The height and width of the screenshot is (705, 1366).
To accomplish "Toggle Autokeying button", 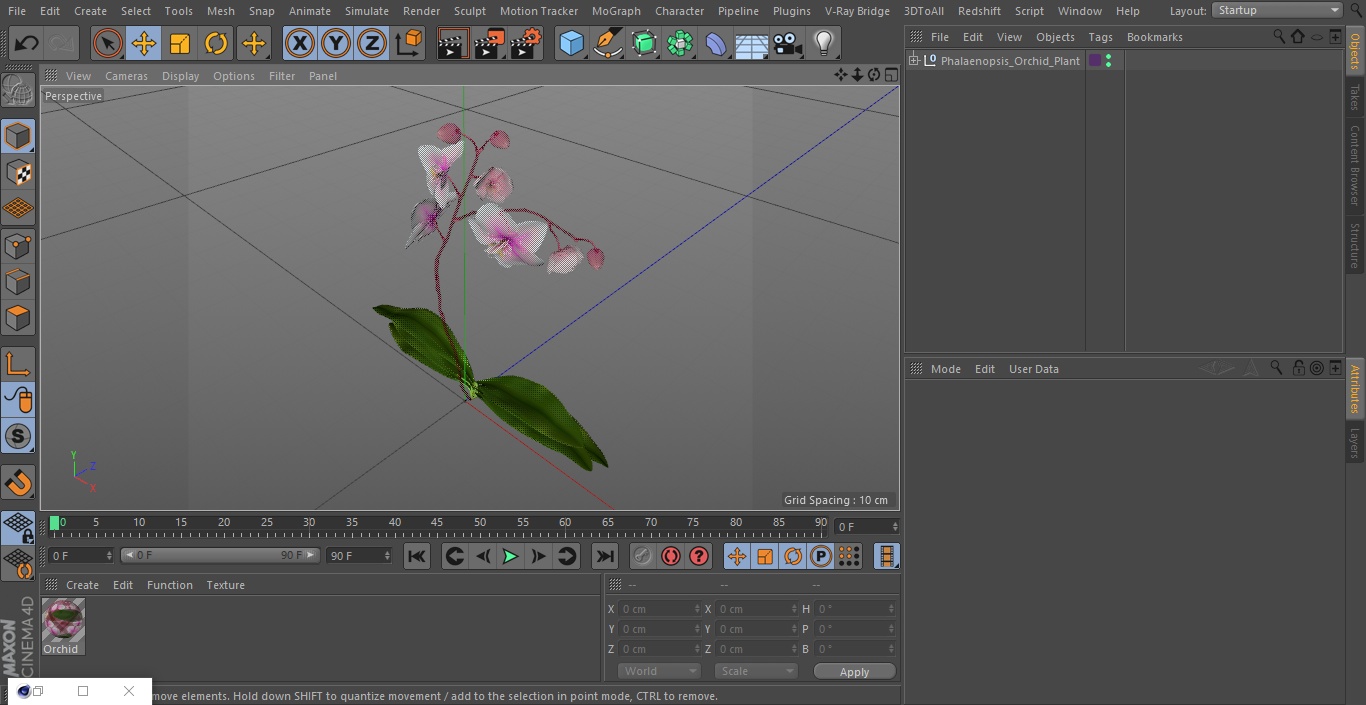I will click(x=671, y=556).
